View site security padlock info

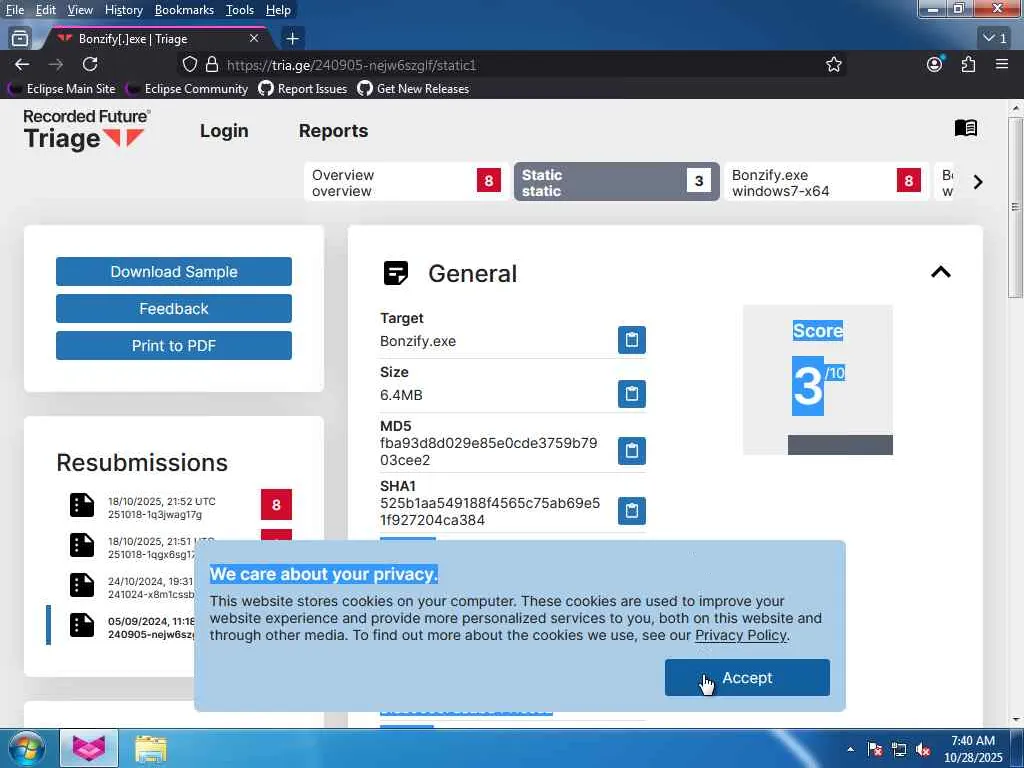[212, 65]
